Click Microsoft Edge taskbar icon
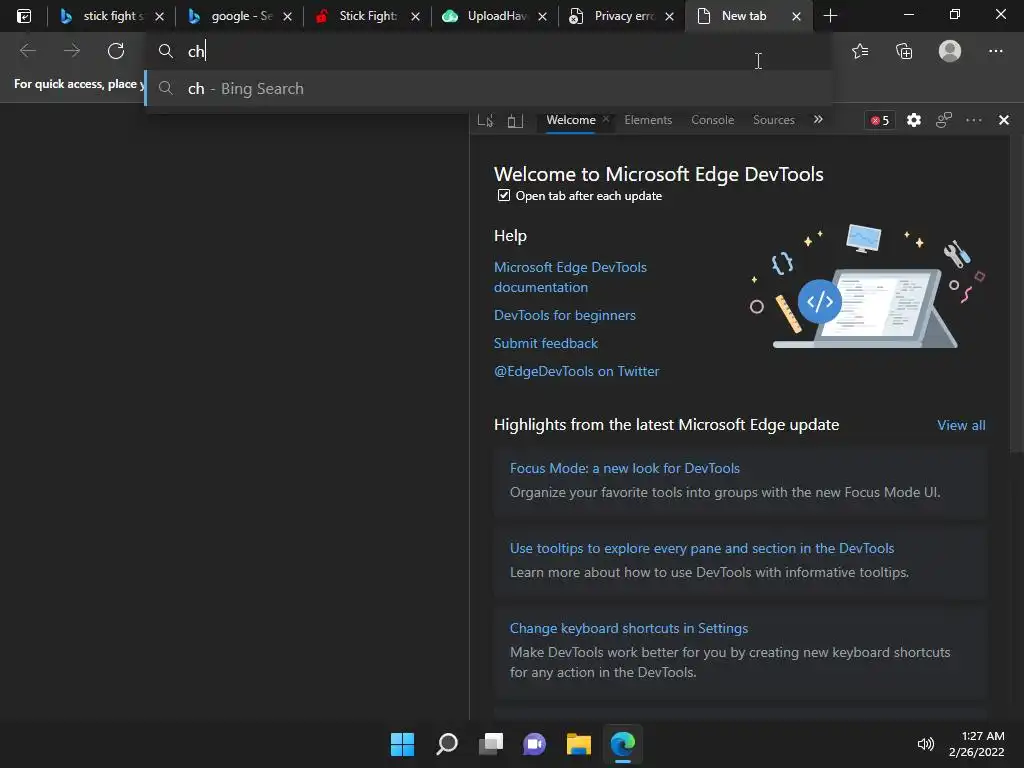Image resolution: width=1024 pixels, height=768 pixels. click(622, 744)
